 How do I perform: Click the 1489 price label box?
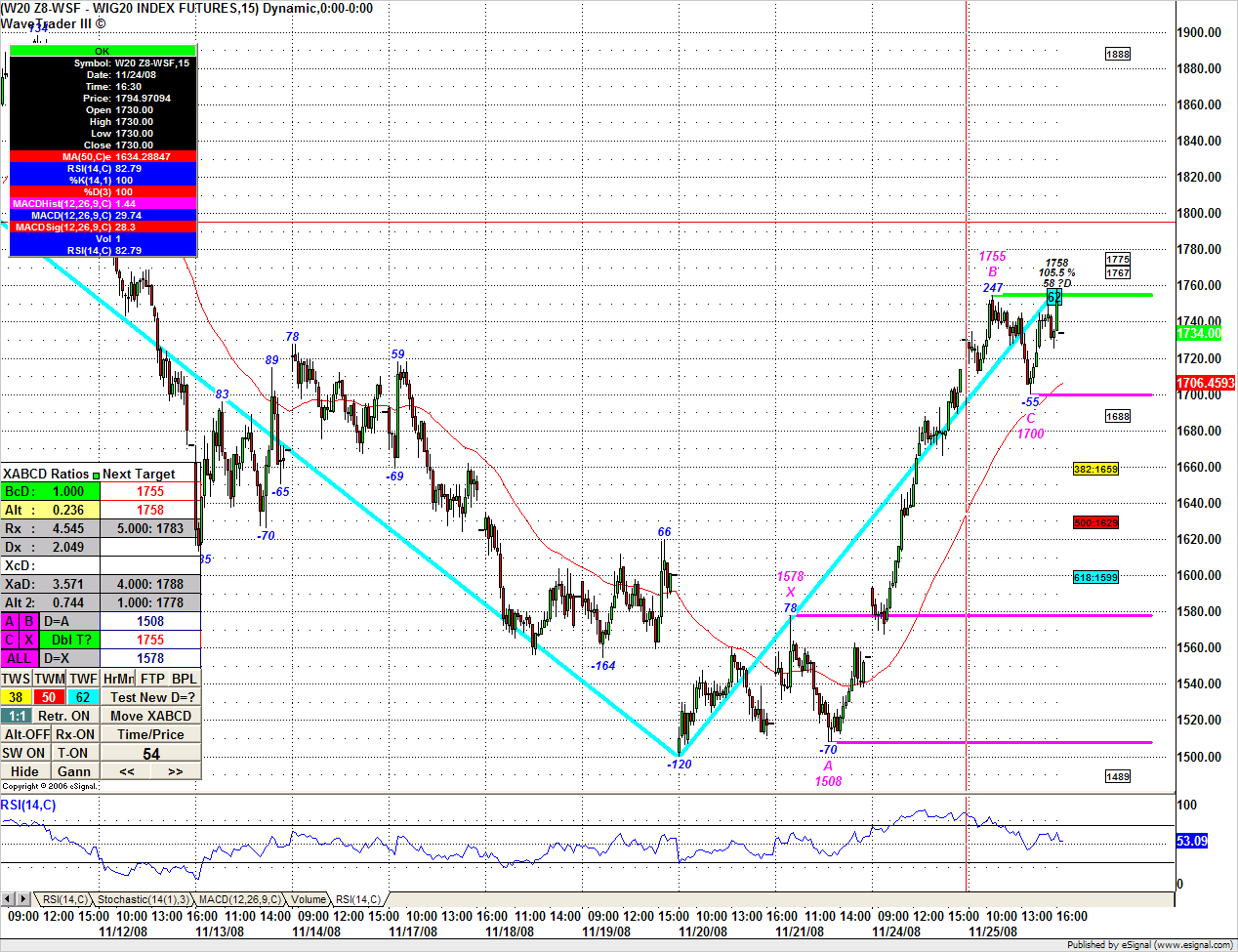point(1118,776)
